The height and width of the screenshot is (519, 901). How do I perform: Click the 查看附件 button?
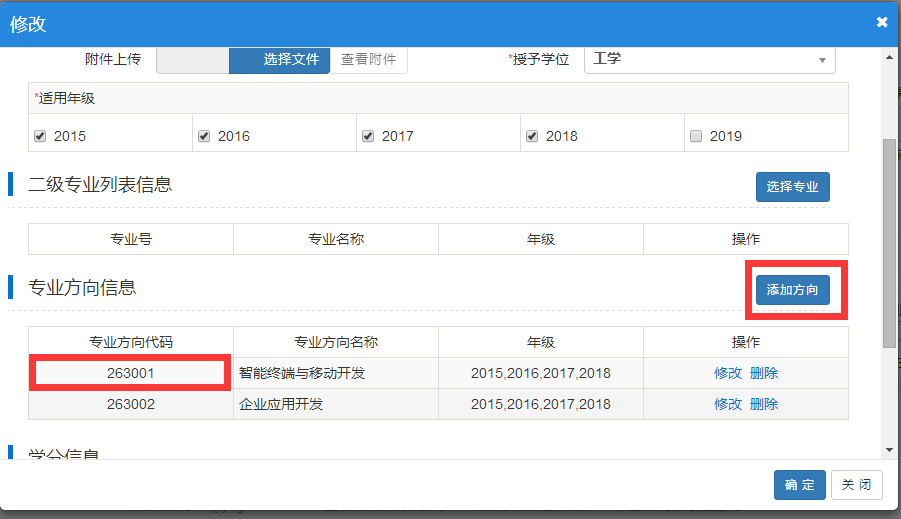click(369, 59)
